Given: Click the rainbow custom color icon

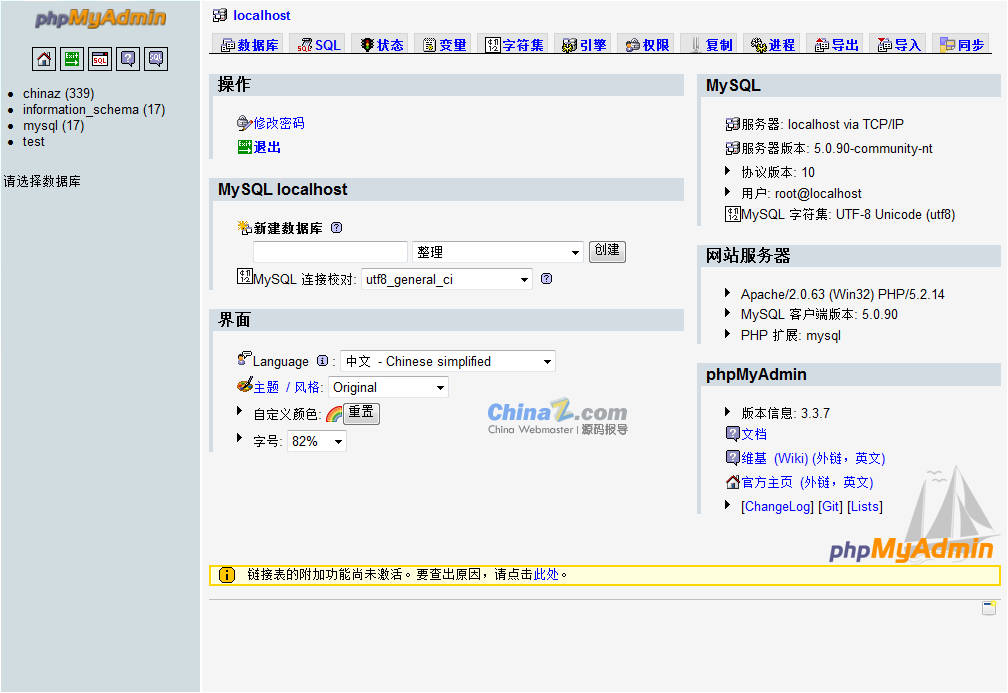Looking at the screenshot, I should pyautogui.click(x=334, y=415).
